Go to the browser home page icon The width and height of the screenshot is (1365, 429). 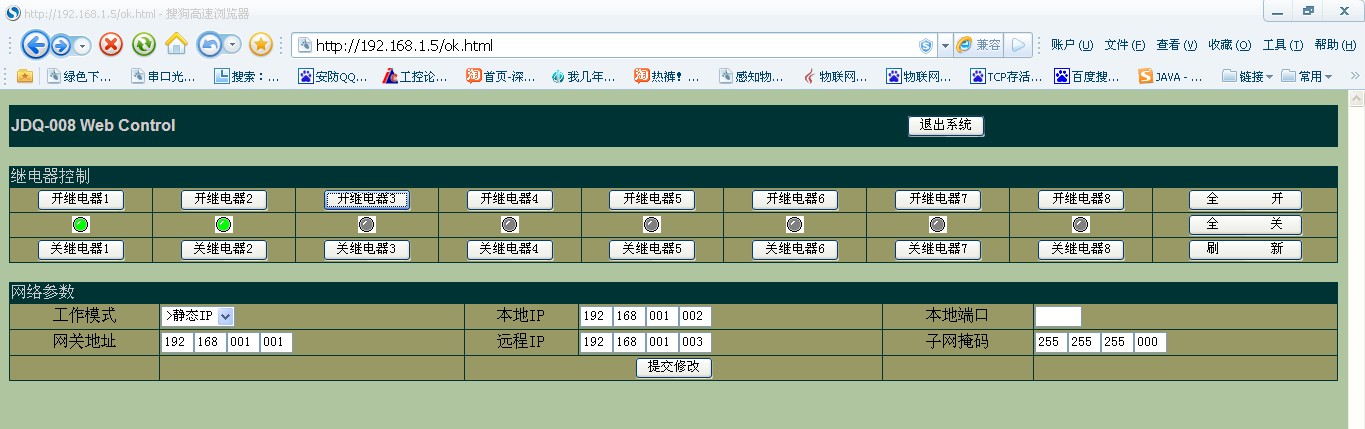[x=177, y=45]
